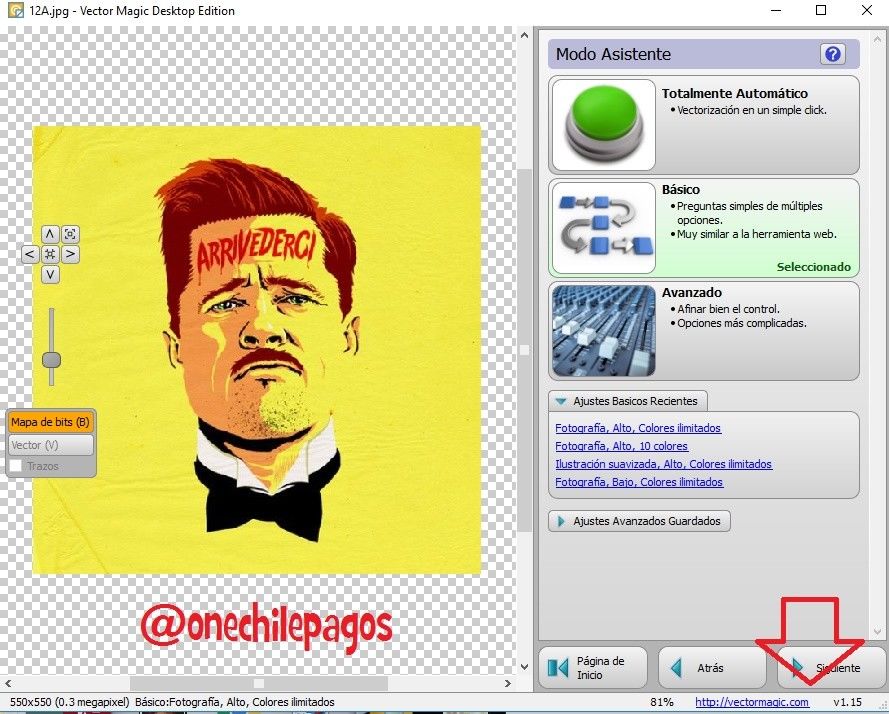Switch view to Mapa de bits (B)

(50, 421)
